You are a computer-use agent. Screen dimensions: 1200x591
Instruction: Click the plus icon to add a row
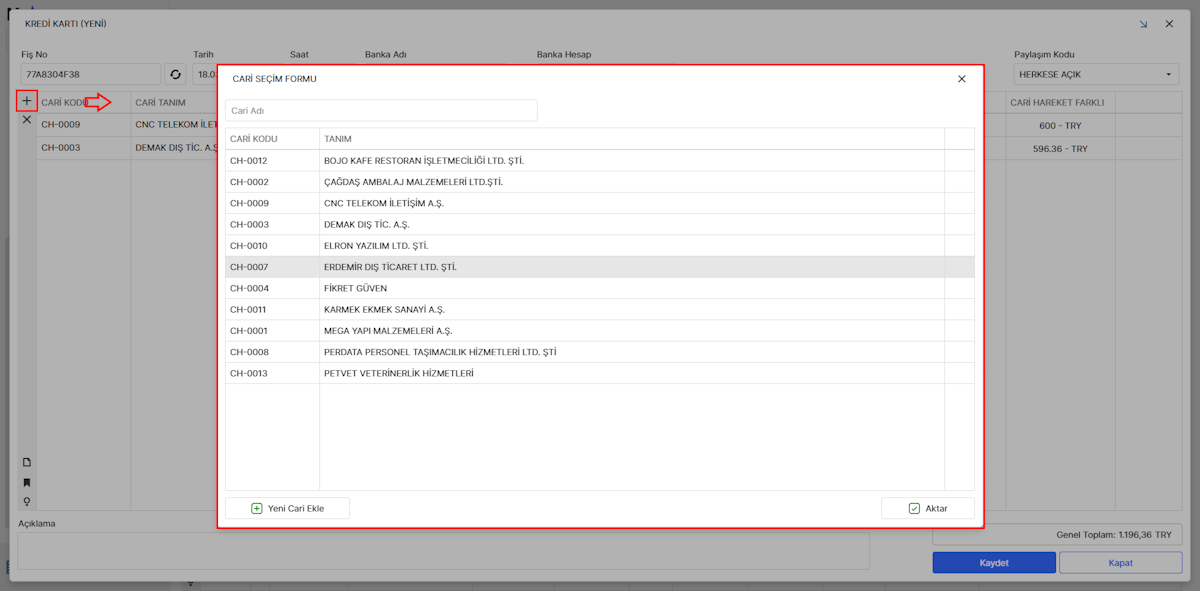pos(27,101)
